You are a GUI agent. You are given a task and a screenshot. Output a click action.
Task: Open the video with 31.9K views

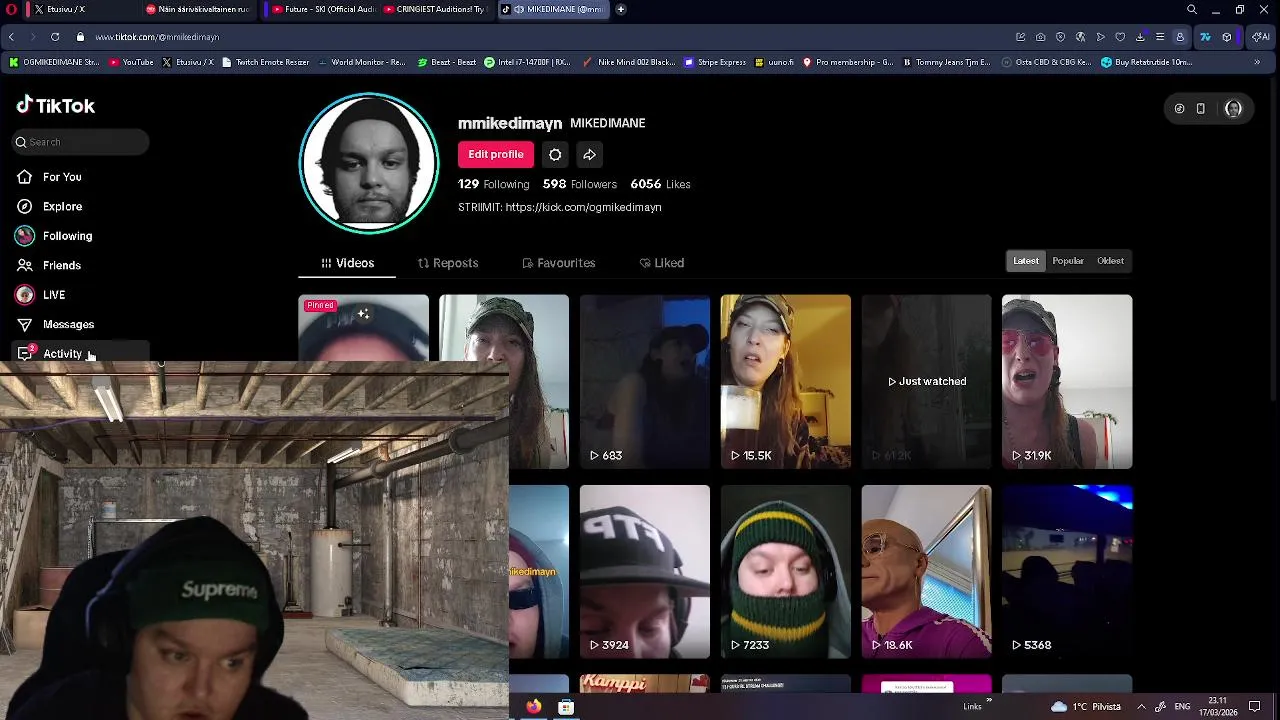(1067, 381)
